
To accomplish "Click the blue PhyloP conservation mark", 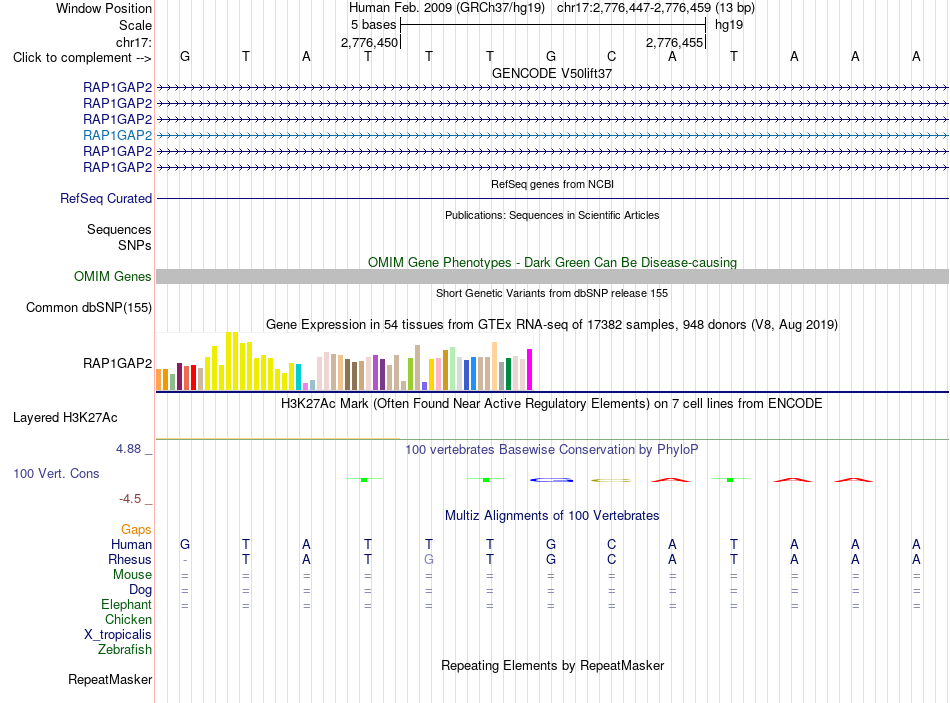I will pyautogui.click(x=551, y=480).
